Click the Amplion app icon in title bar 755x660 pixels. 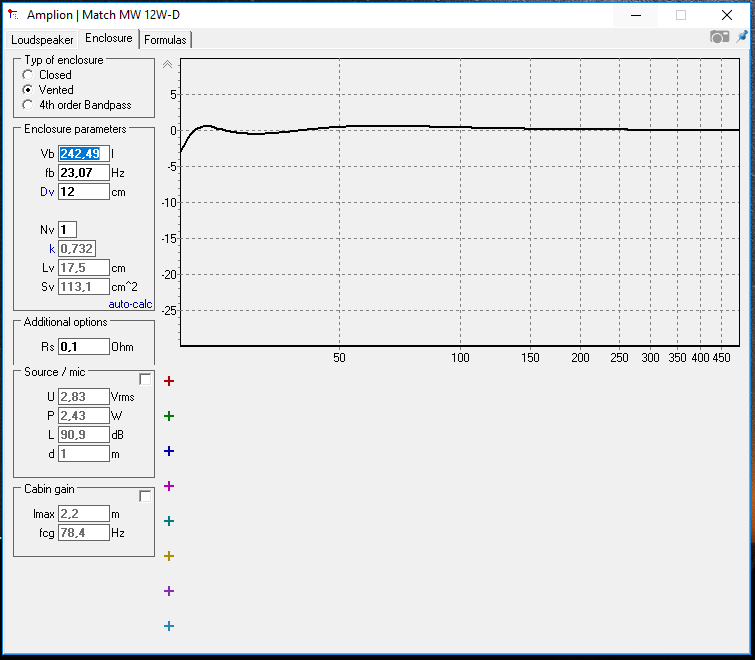13,15
